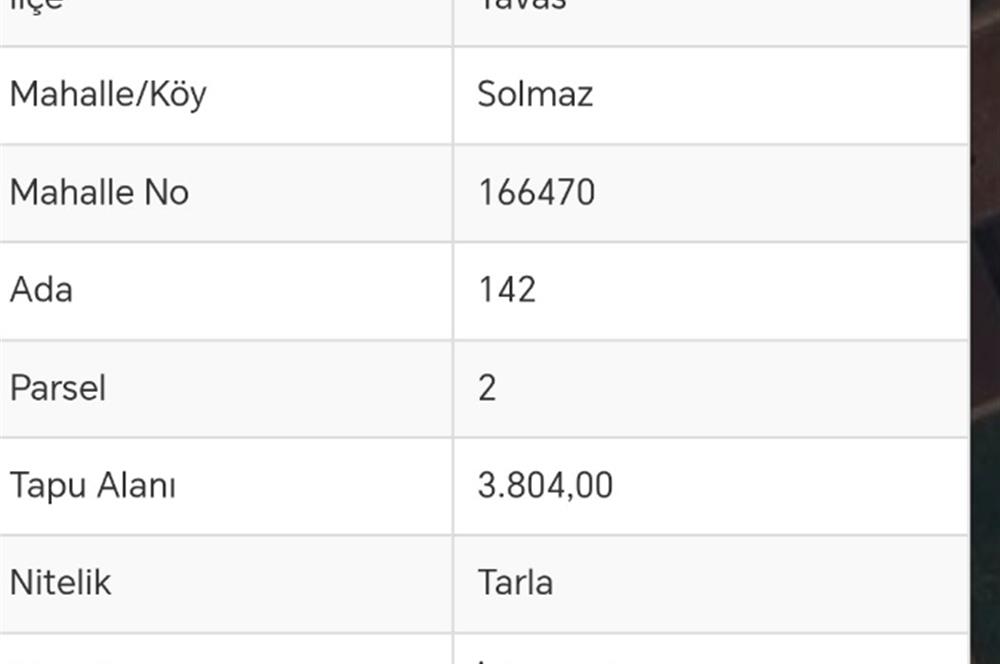Click the Ada label cell
Viewport: 1000px width, 664px height.
(x=41, y=290)
